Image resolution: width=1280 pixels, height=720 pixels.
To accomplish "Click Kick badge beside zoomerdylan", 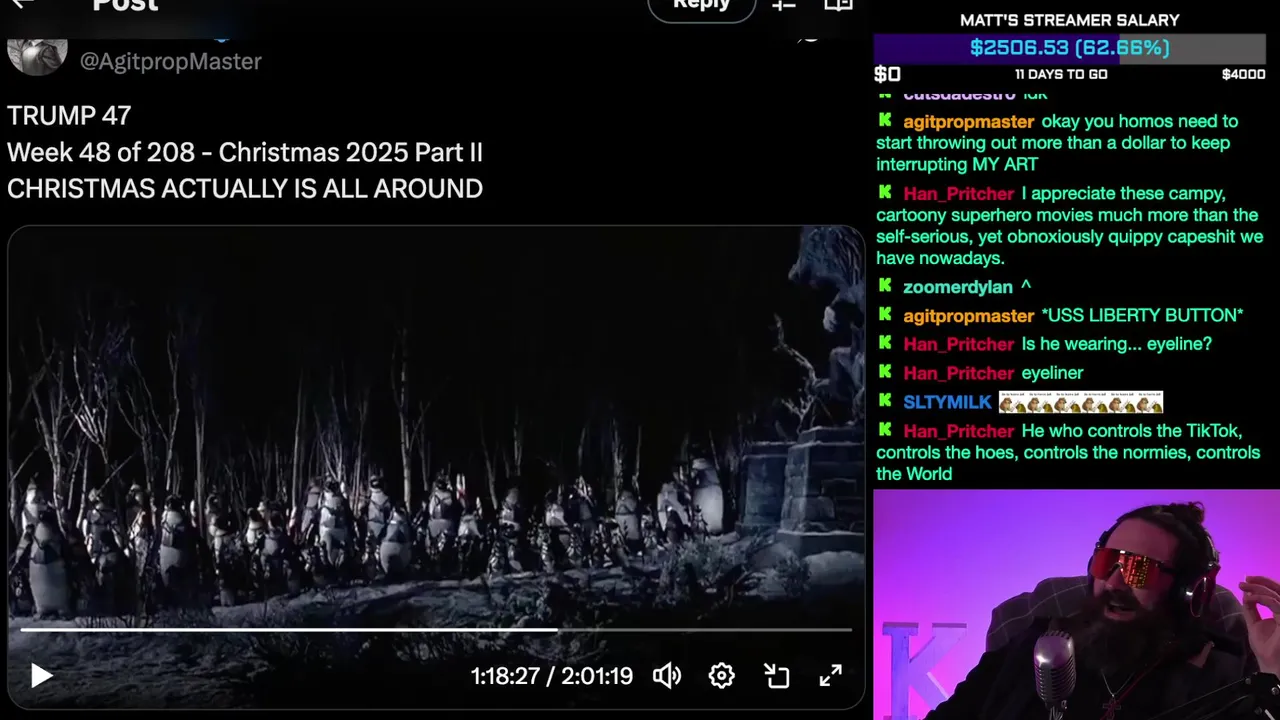I will pyautogui.click(x=885, y=286).
